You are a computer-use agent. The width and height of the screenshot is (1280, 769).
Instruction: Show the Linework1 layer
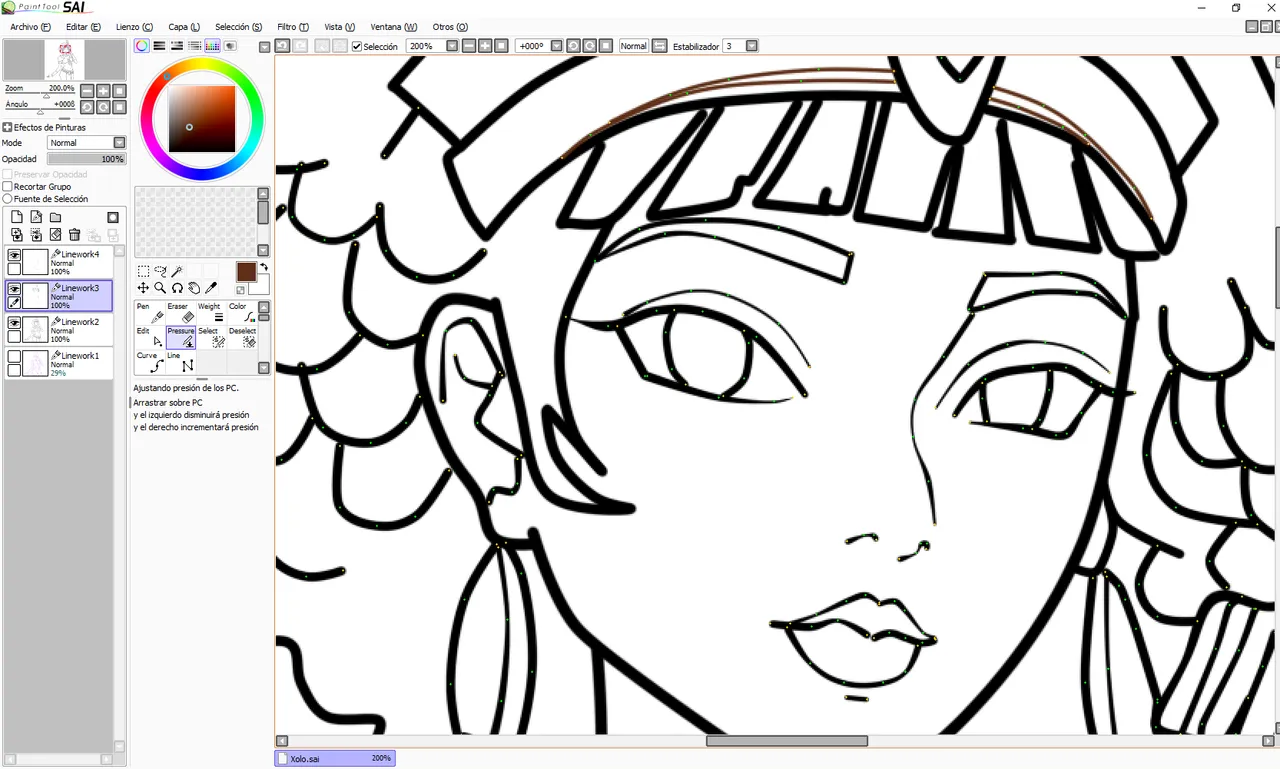(x=14, y=357)
